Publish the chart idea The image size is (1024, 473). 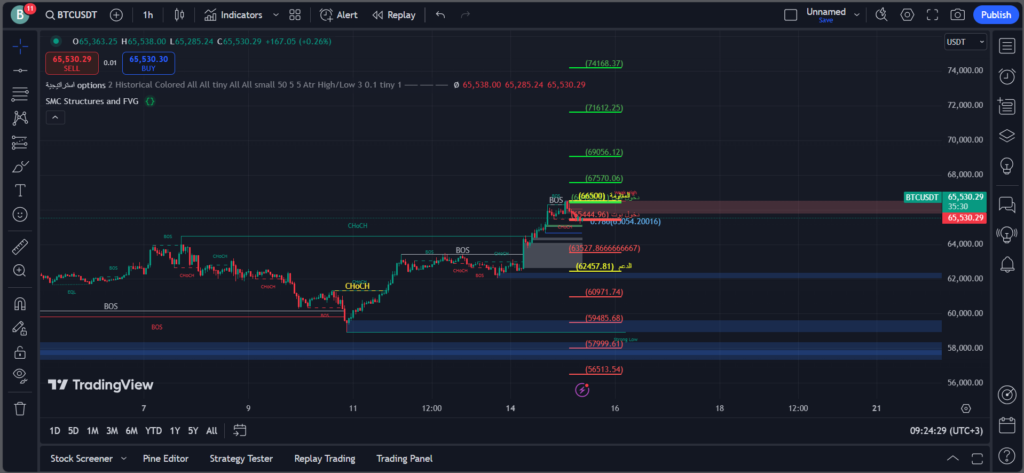(x=995, y=14)
